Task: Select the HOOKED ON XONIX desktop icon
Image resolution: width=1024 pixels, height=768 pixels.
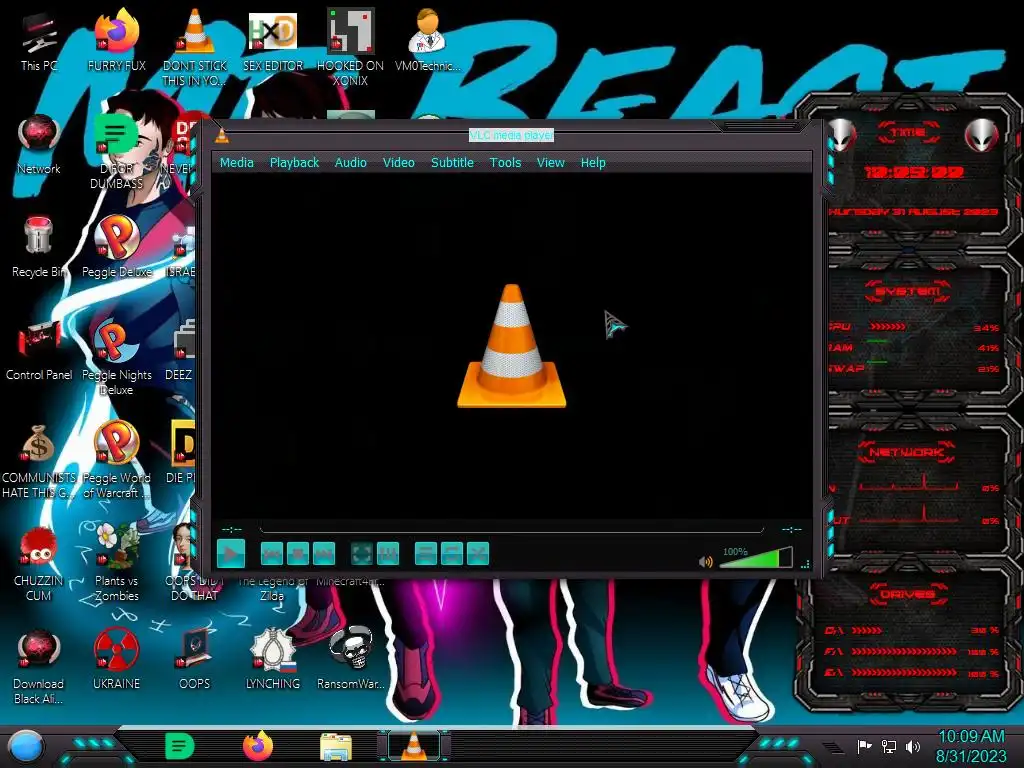Action: 350,47
